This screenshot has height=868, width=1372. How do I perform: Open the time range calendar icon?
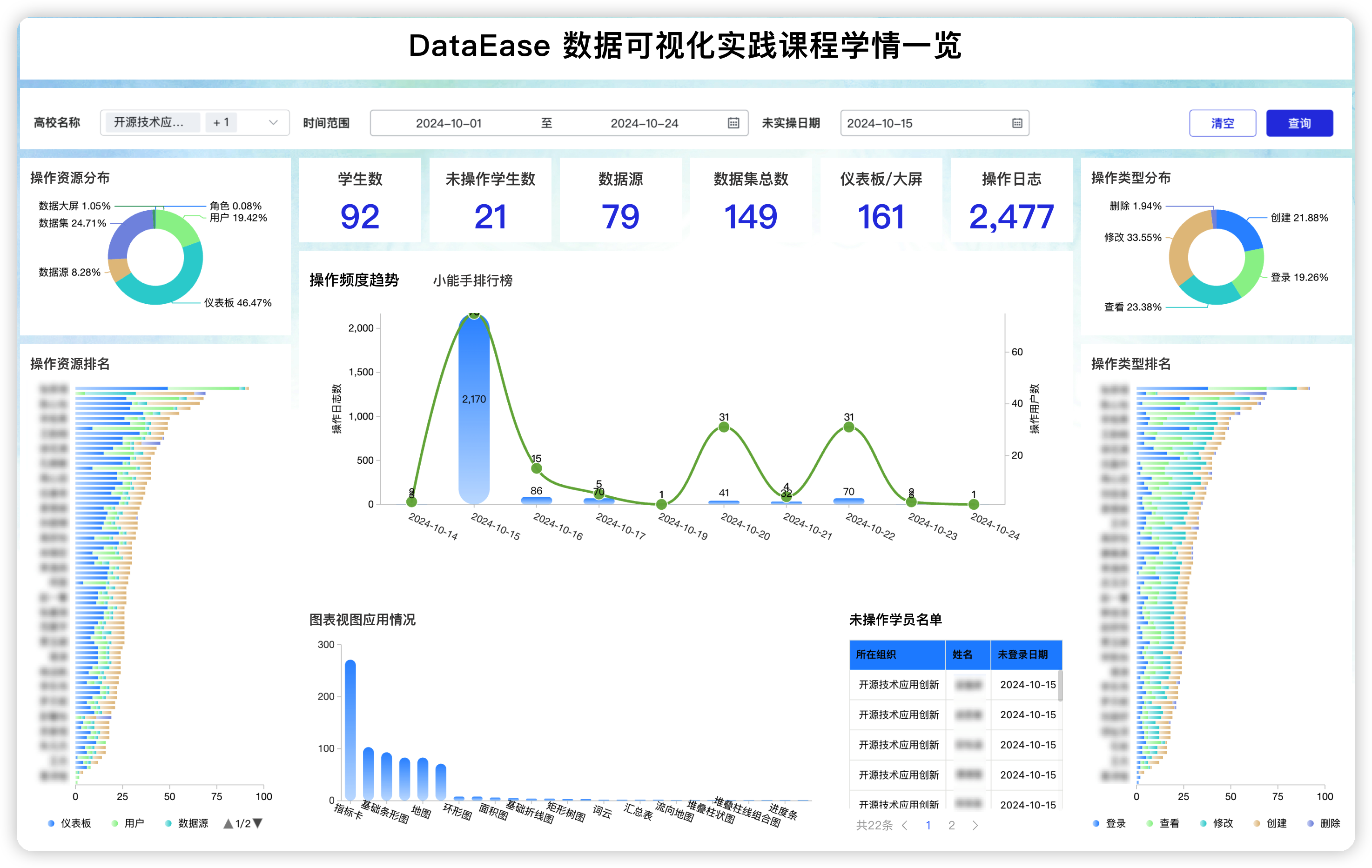733,123
